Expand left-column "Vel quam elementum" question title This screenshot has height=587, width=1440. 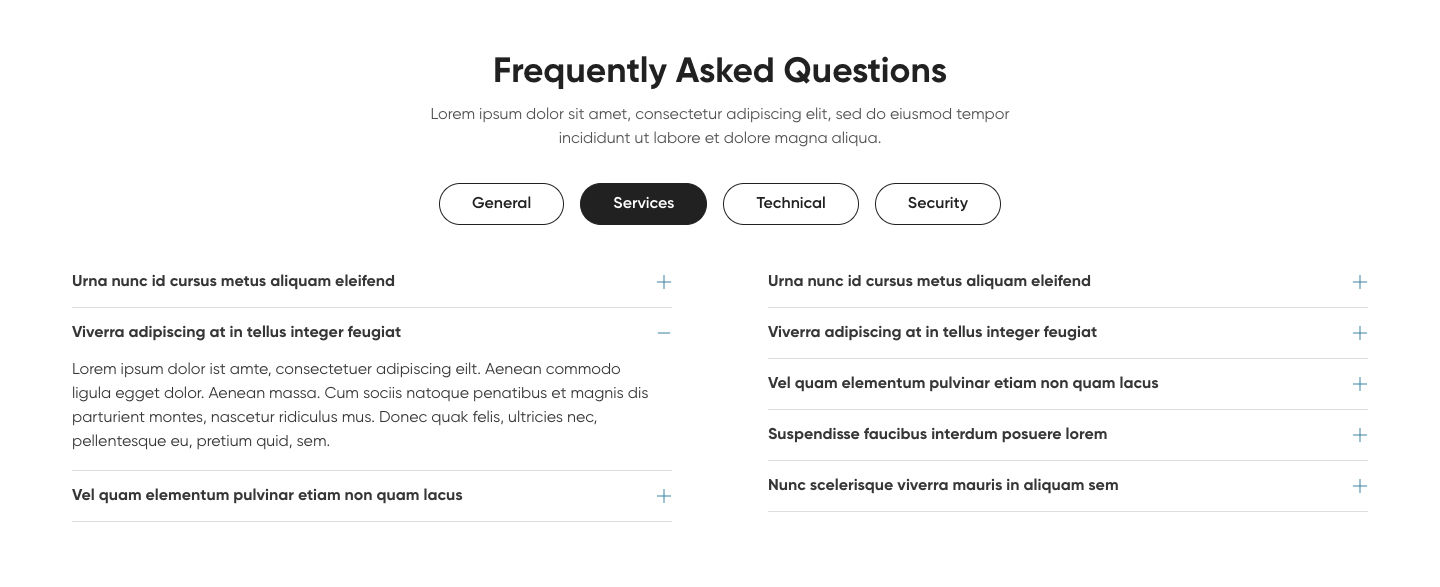(267, 496)
